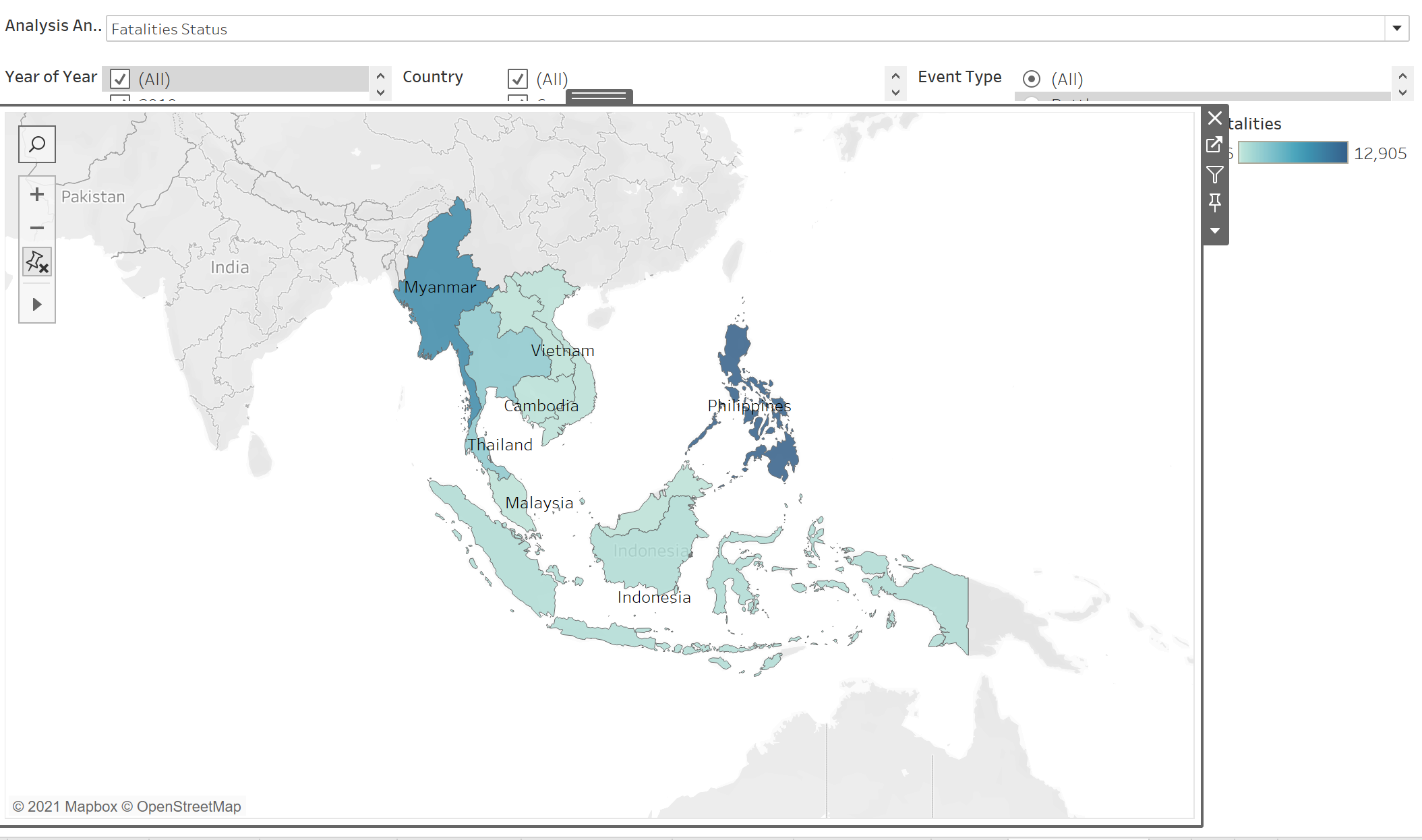
Task: Expand map tools with arrow icon
Action: [37, 305]
